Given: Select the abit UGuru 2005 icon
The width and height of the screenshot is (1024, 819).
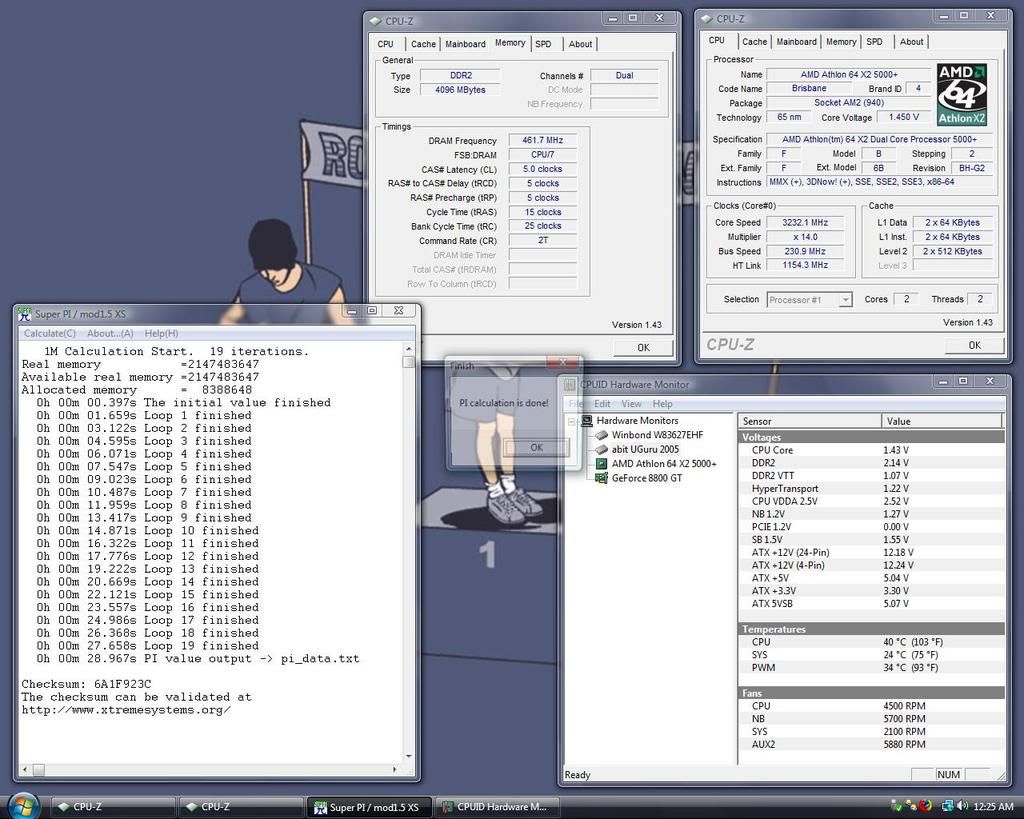Looking at the screenshot, I should (601, 450).
